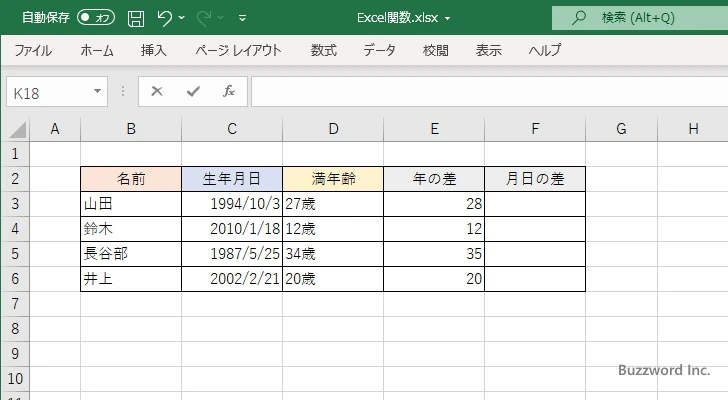Click the Save icon in the title bar
The height and width of the screenshot is (400, 728).
(x=136, y=18)
